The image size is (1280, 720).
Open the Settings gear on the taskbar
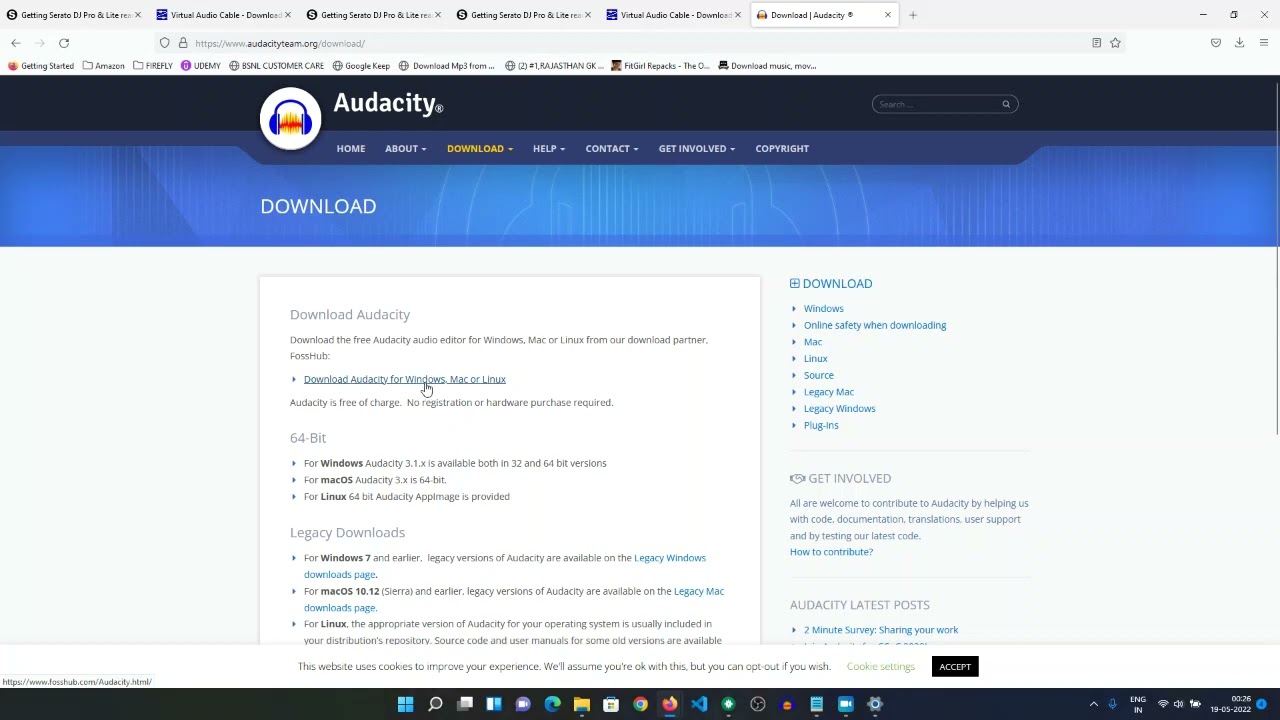875,704
